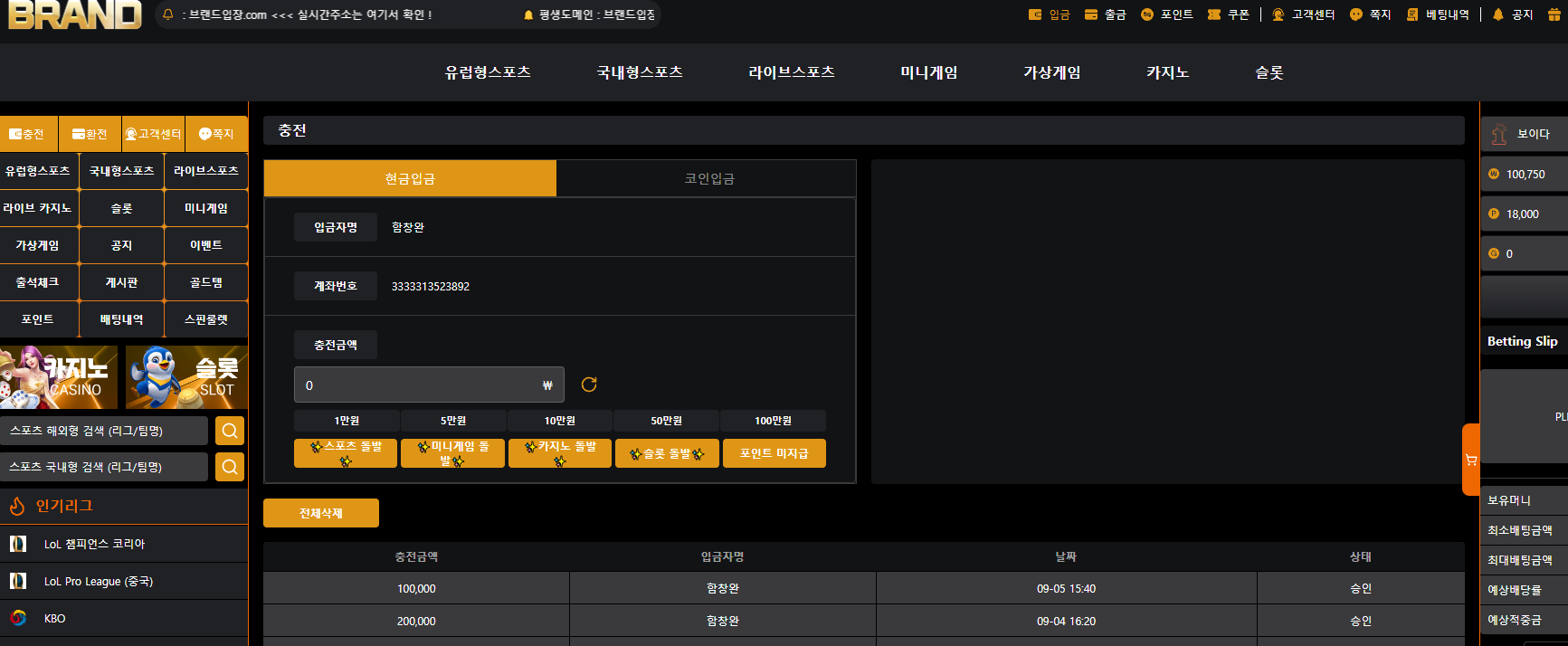Open the 카지노 CASINO banner thumbnail
This screenshot has height=646, width=1568.
click(x=59, y=377)
